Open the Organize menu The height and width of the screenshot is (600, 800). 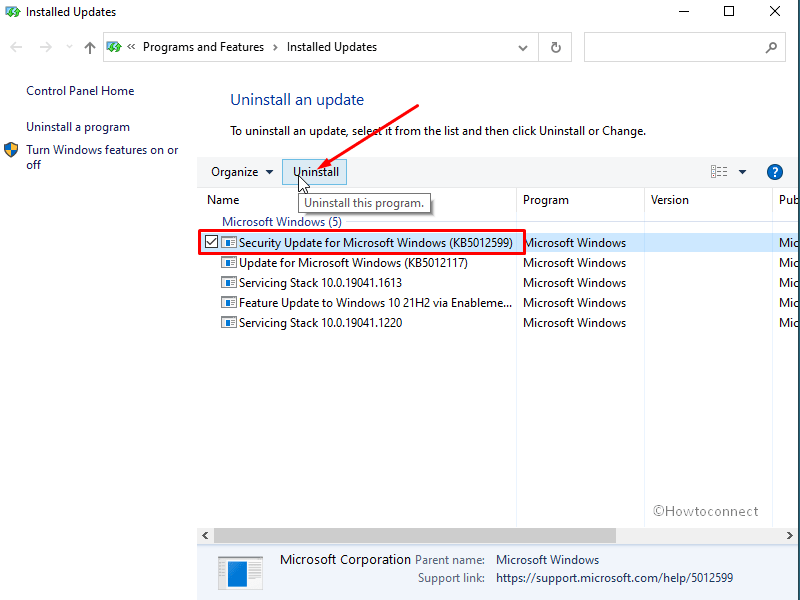[242, 172]
